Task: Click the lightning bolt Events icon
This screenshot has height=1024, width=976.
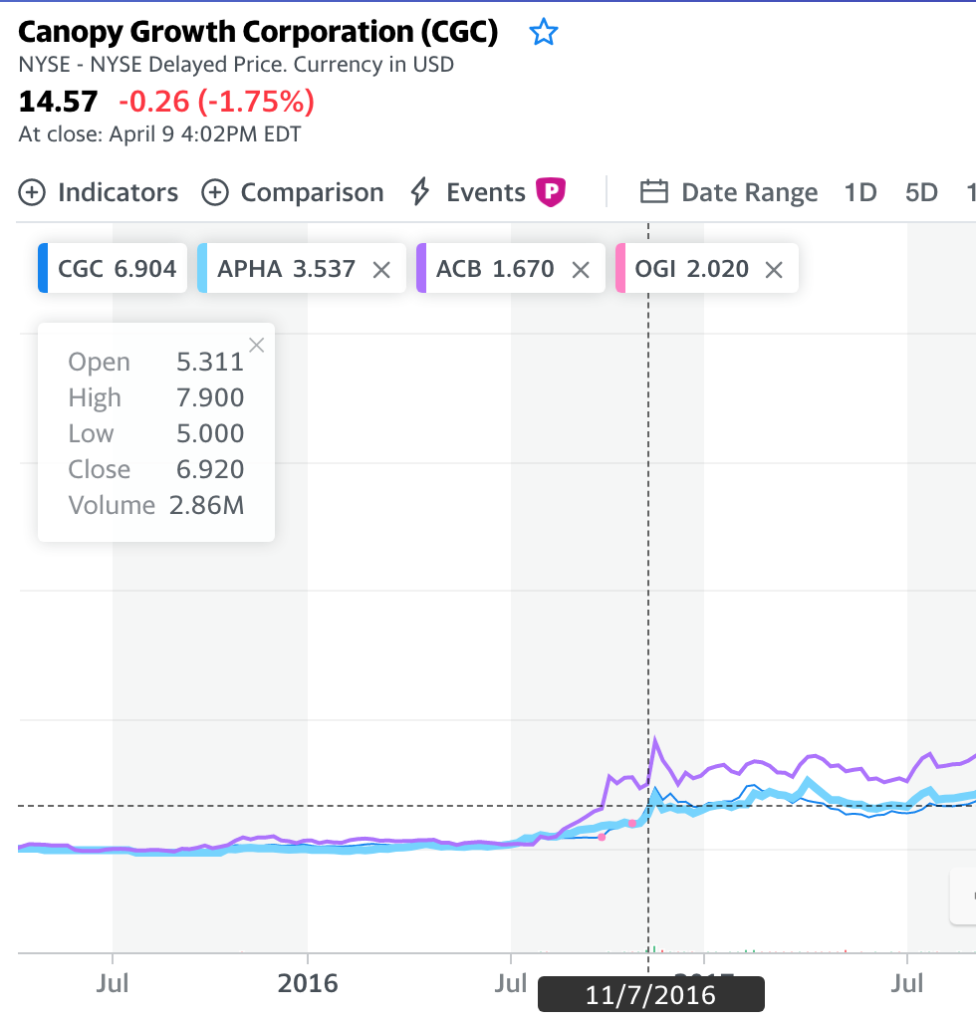Action: click(x=420, y=192)
